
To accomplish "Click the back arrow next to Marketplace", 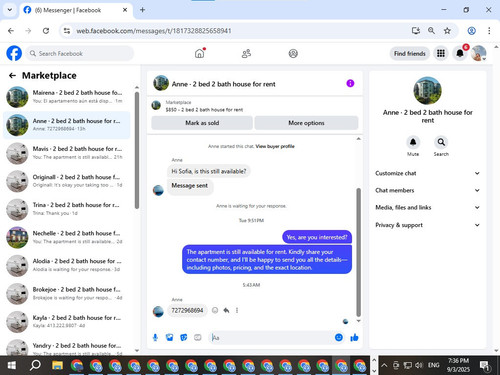I will click(x=12, y=76).
